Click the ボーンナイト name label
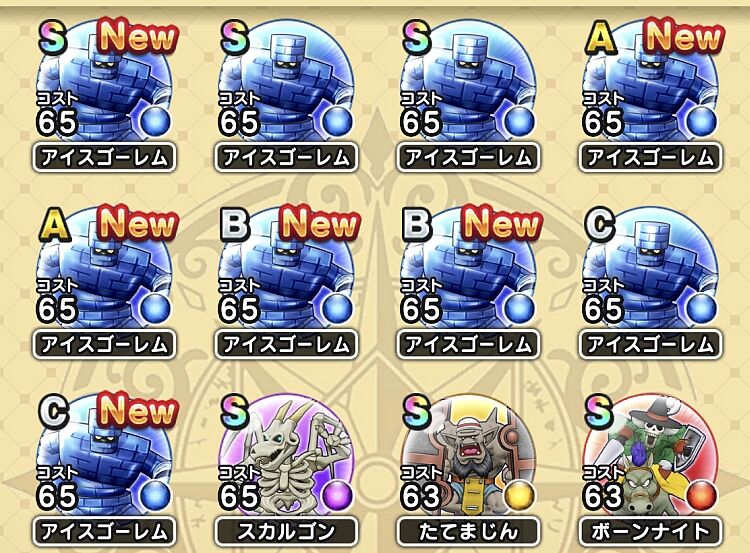Viewport: 750px width, 553px height. point(651,531)
